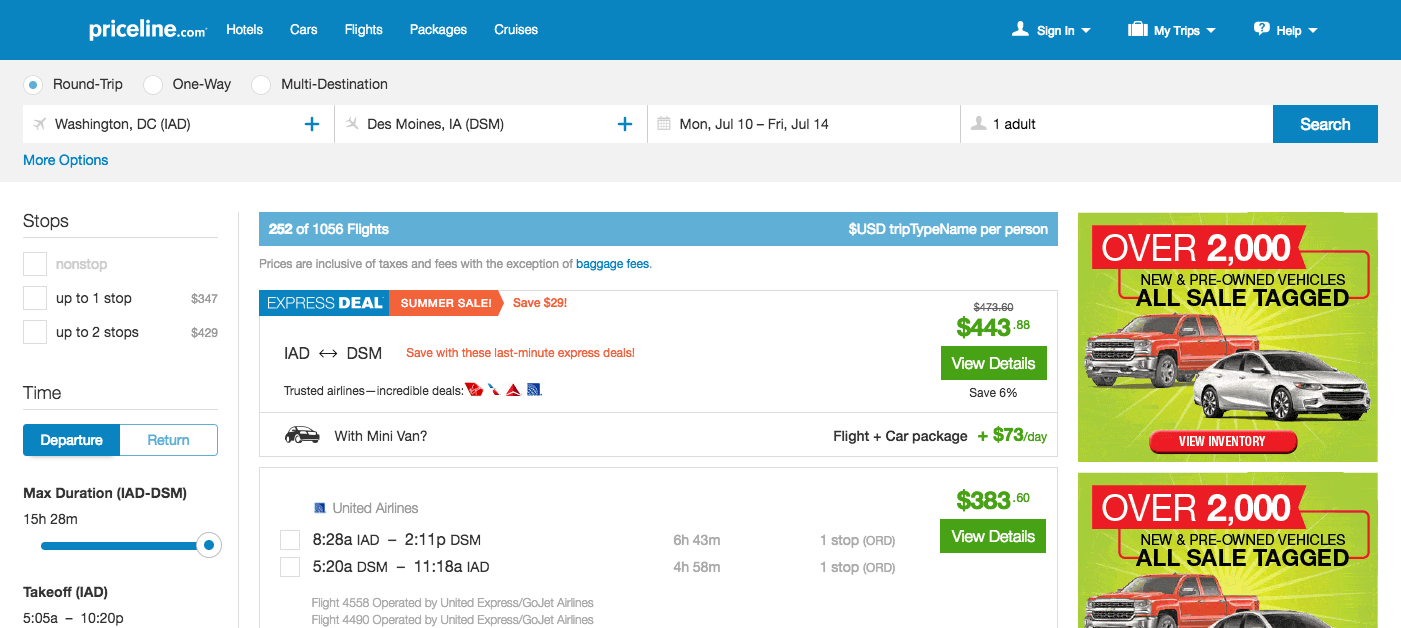Viewport: 1401px width, 628px height.
Task: Click the "With Mini Van?" text
Action: pyautogui.click(x=381, y=436)
